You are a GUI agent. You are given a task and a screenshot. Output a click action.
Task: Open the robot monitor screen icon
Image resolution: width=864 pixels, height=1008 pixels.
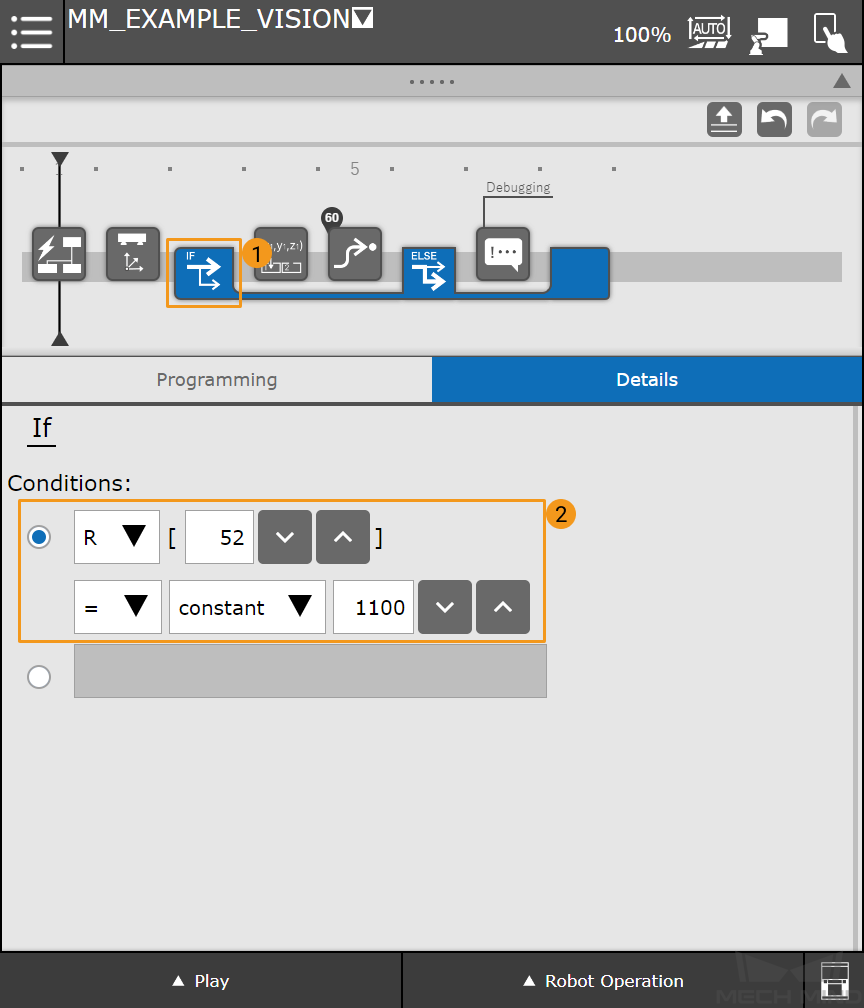point(769,35)
